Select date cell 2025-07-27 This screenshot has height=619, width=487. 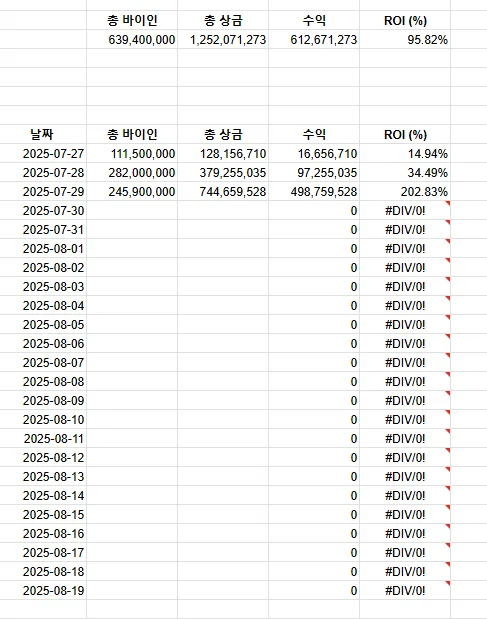click(x=43, y=154)
